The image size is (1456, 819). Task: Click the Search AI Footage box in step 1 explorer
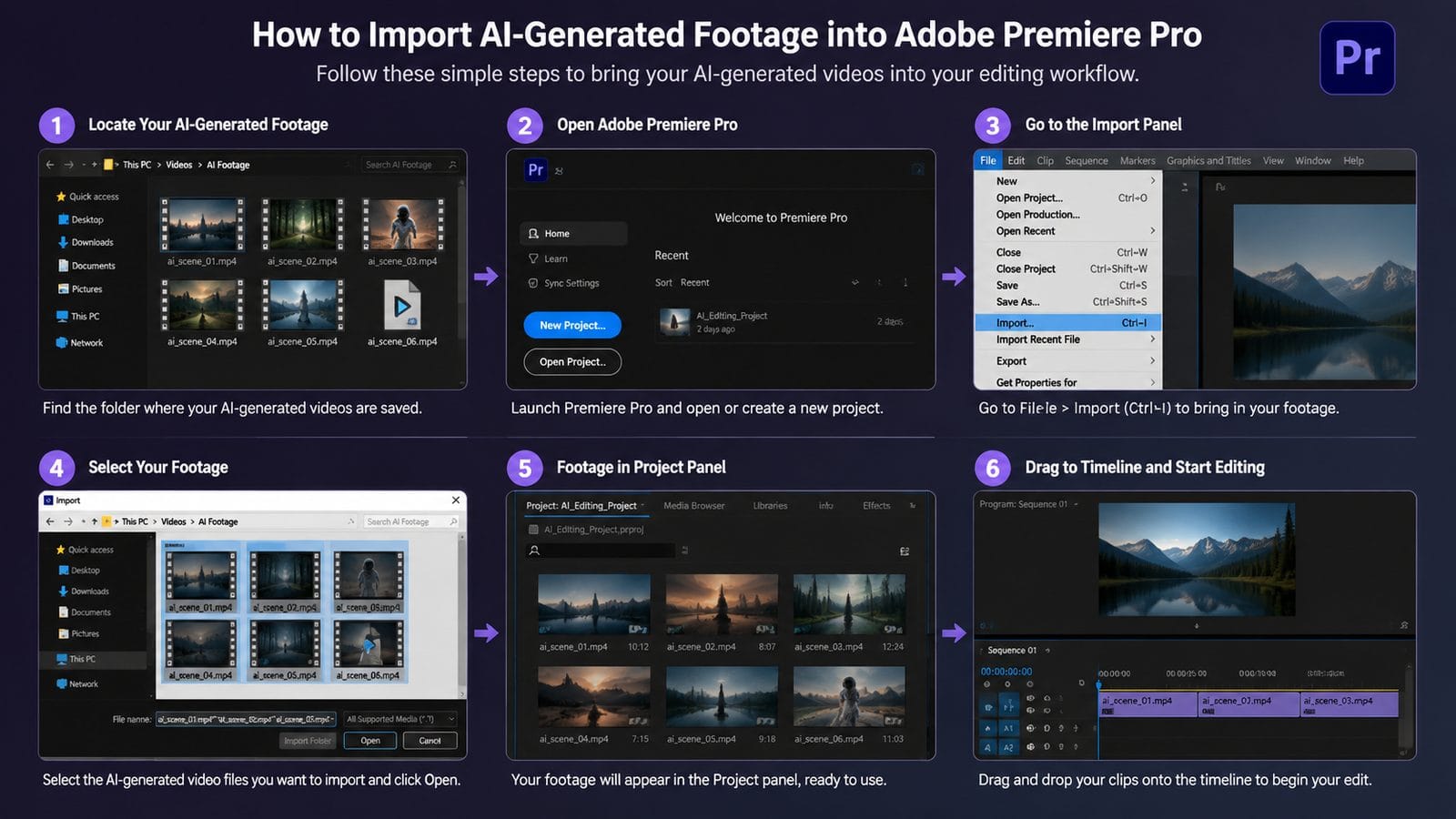point(409,165)
